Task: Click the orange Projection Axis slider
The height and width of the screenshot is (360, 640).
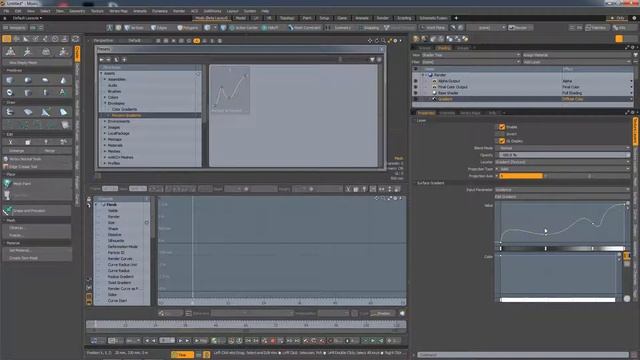Action: tap(521, 176)
